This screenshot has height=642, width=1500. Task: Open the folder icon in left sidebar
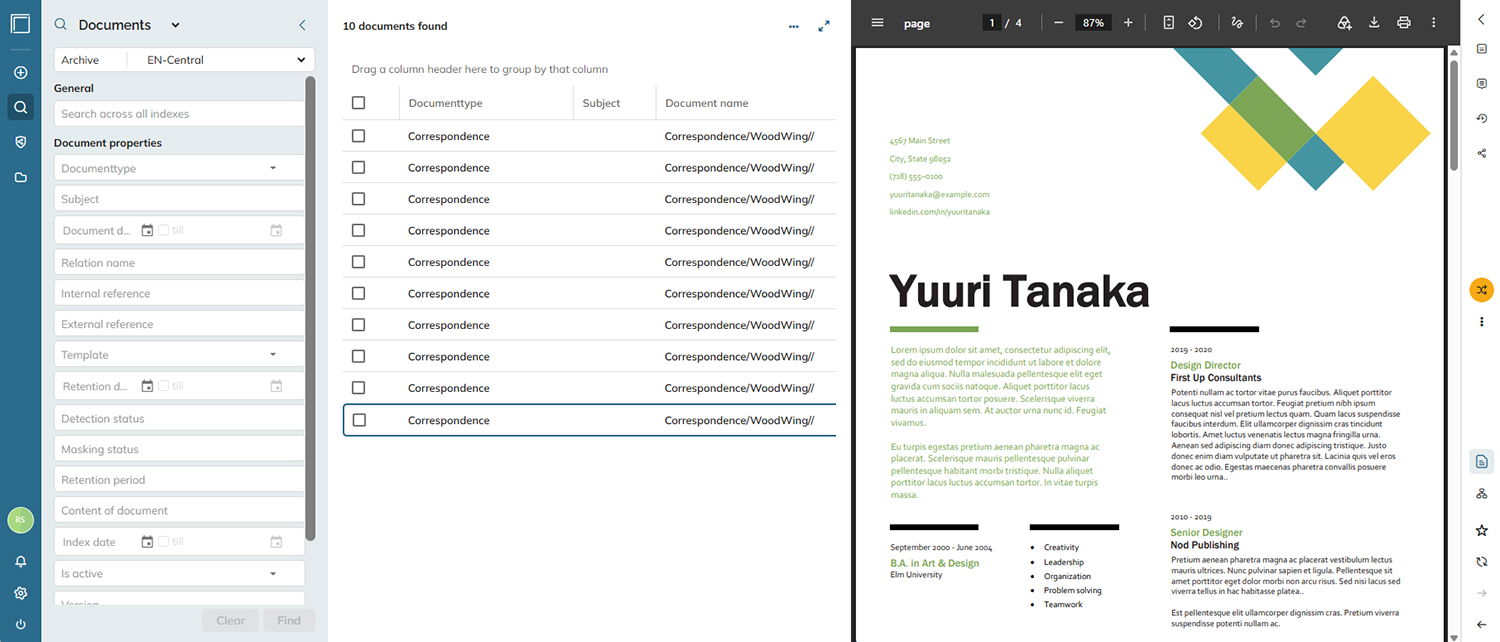coord(20,177)
